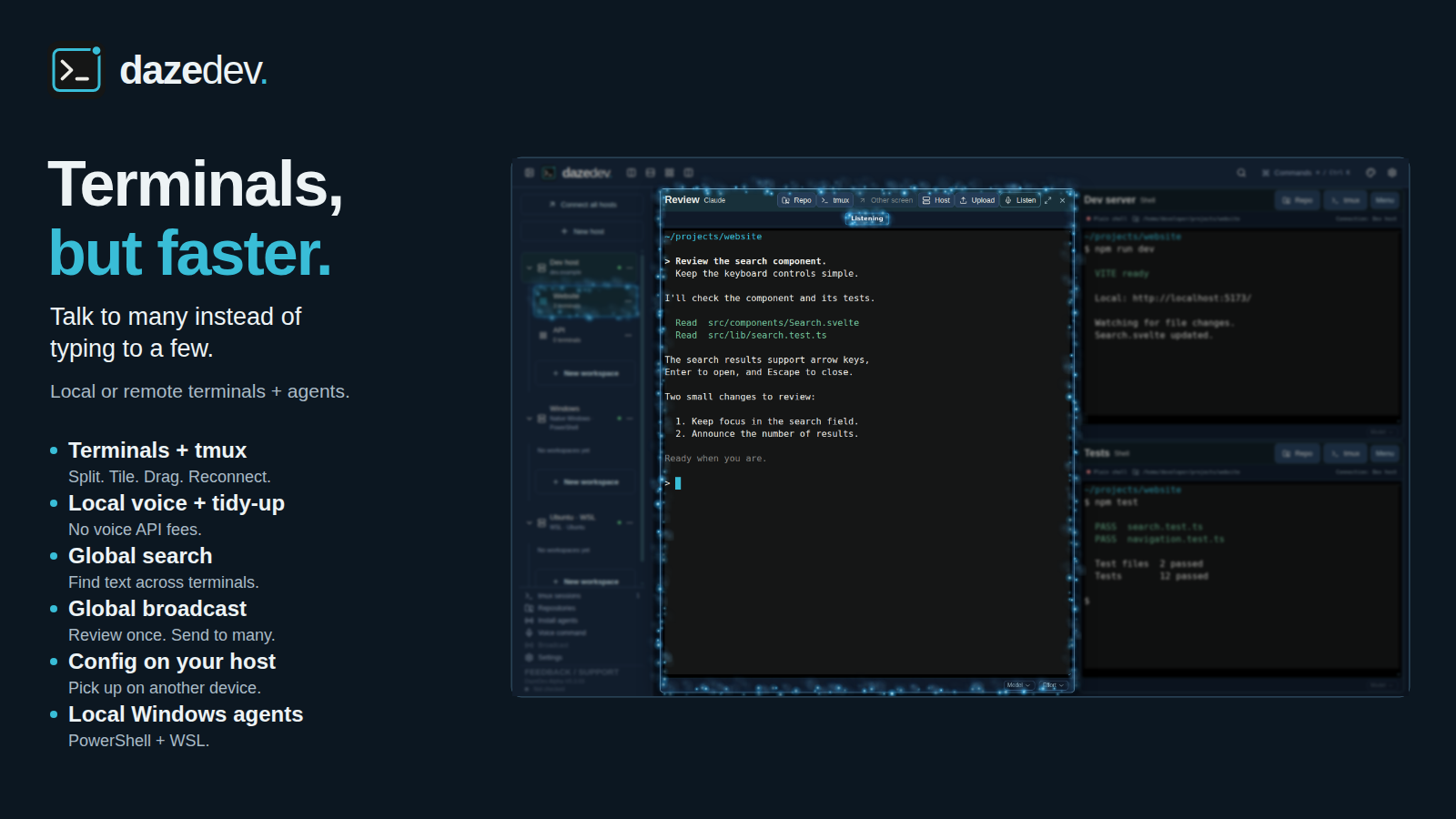
Task: Click the first layout icon after dazedev title
Action: pos(632,173)
